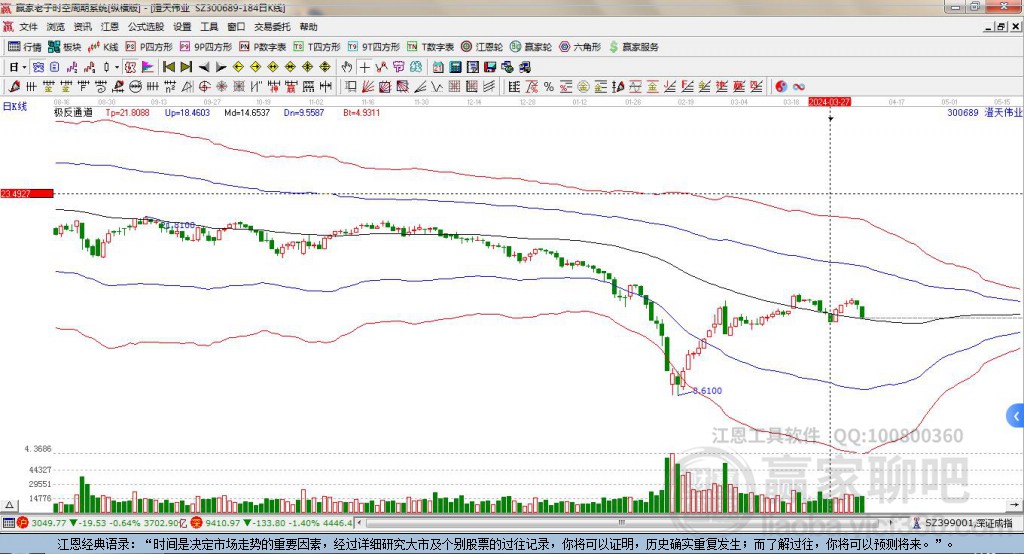
Task: Click the first yellow diamond arrow icon
Action: click(x=238, y=67)
